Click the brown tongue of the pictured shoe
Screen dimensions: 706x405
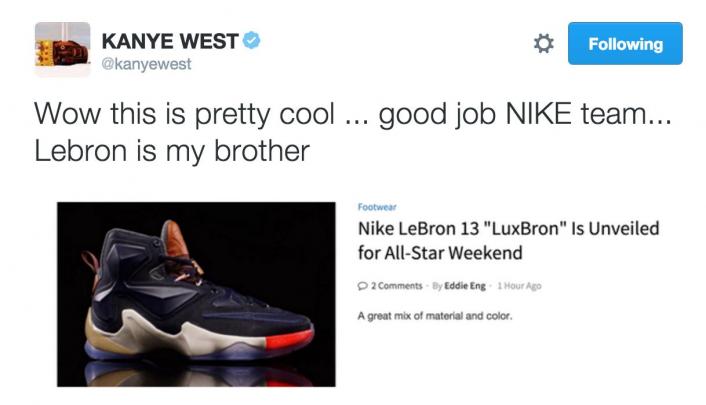click(x=174, y=239)
